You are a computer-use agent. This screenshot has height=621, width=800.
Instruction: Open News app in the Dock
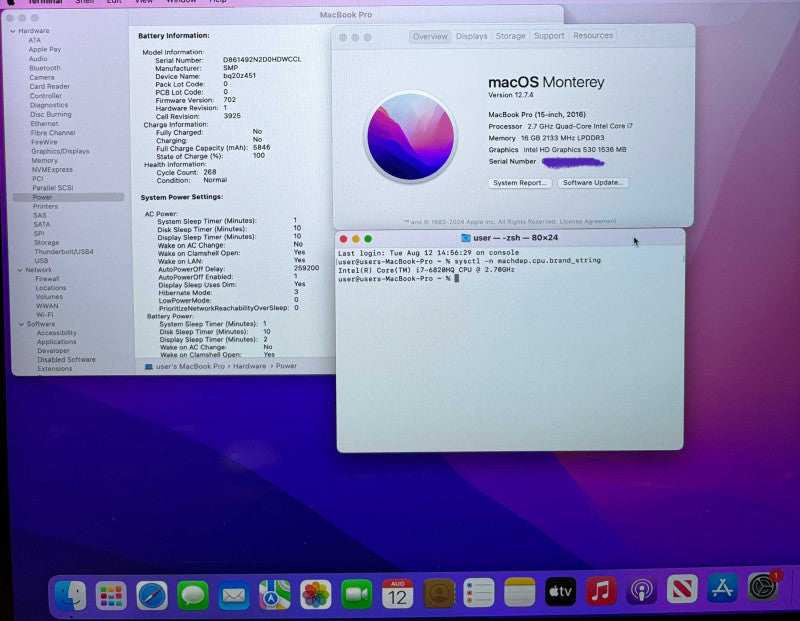[x=682, y=589]
